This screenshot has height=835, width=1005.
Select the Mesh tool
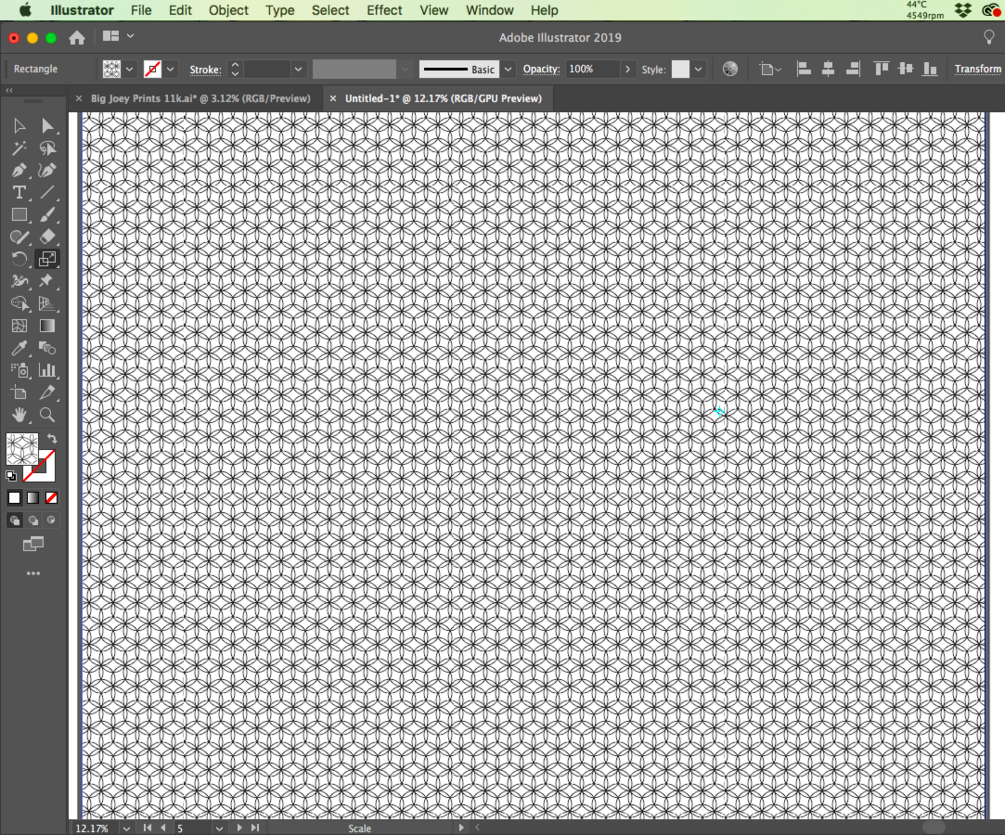pos(19,326)
